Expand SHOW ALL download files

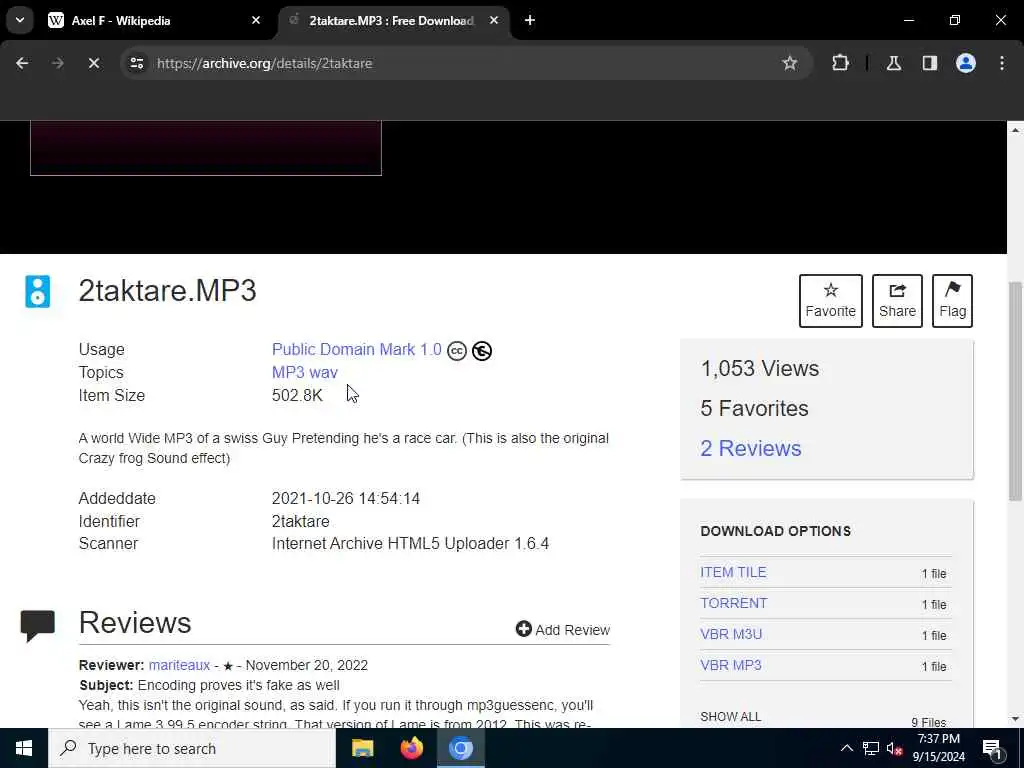click(x=731, y=716)
